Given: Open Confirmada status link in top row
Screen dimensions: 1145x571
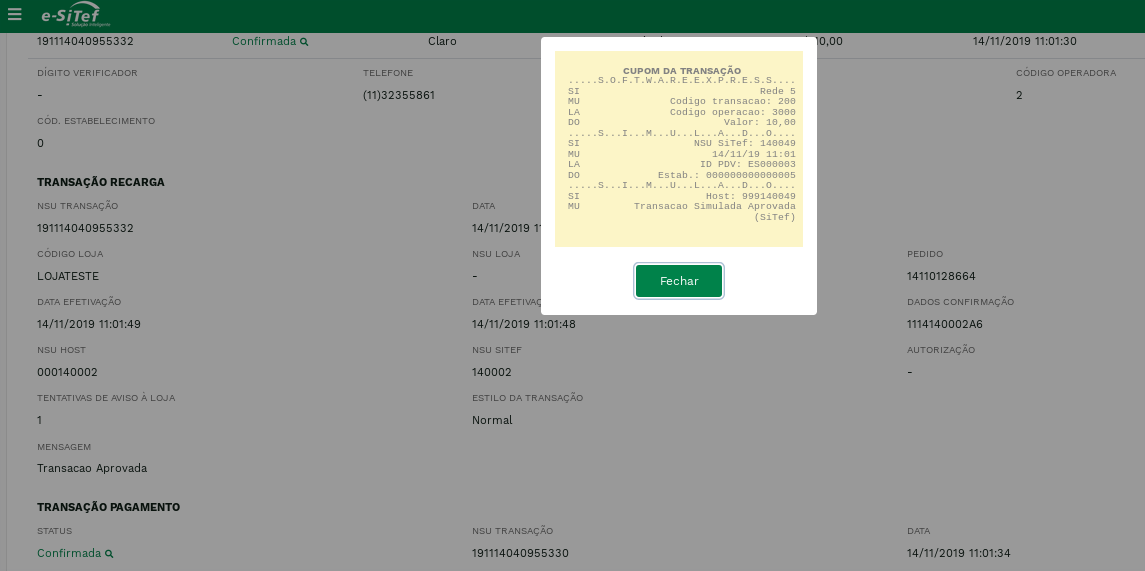Looking at the screenshot, I should pyautogui.click(x=264, y=42).
